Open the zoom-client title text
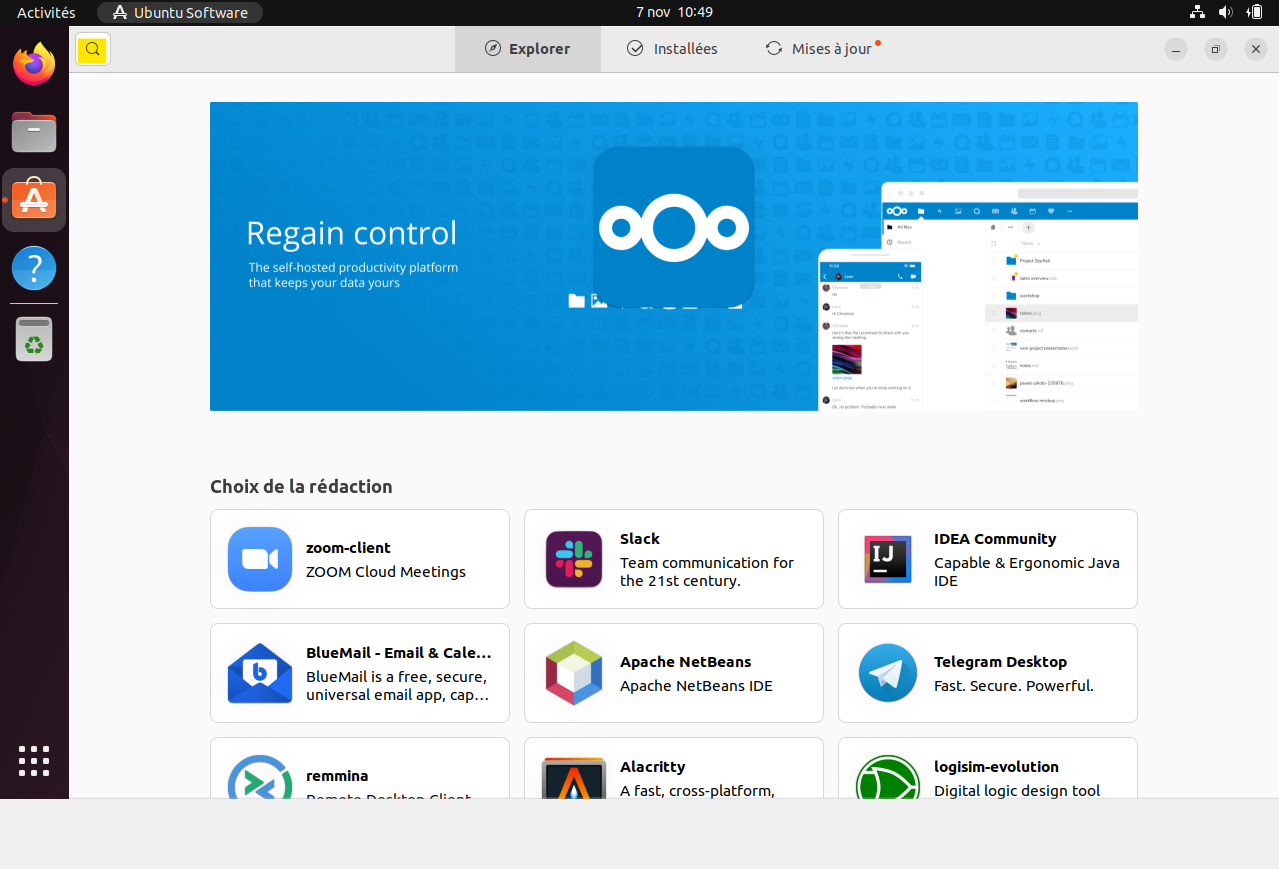 [348, 548]
